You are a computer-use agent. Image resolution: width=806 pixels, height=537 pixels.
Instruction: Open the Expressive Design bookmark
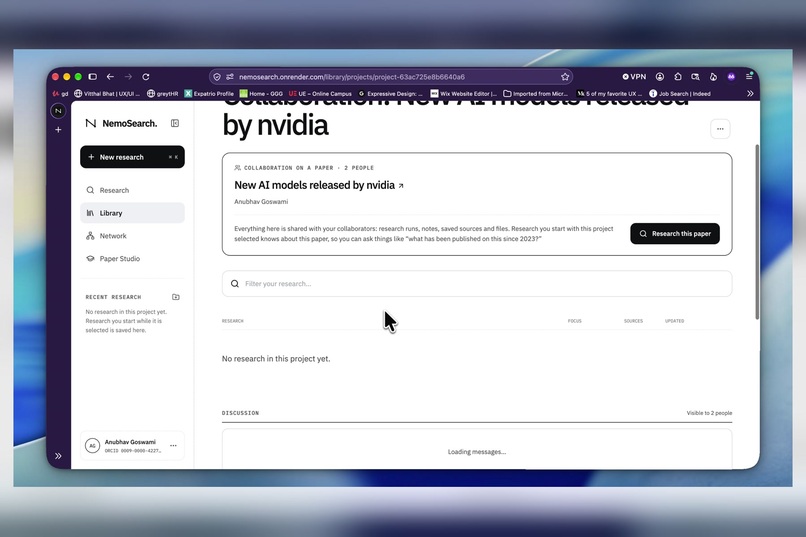point(391,94)
